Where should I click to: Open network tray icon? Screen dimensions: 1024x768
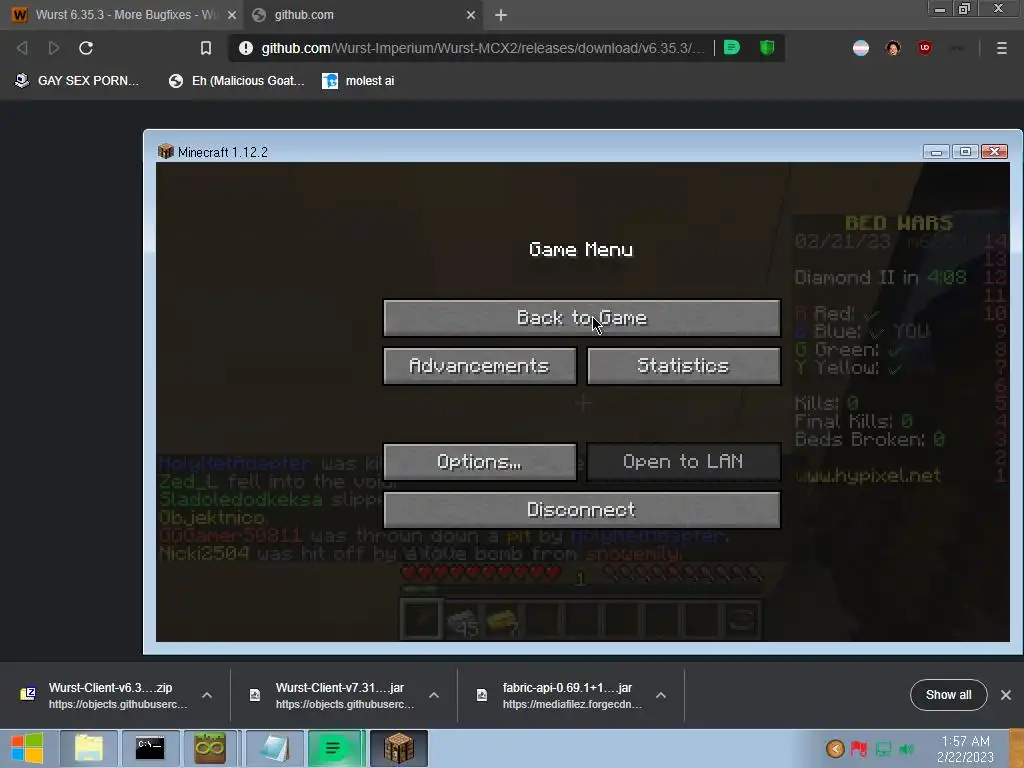click(884, 748)
